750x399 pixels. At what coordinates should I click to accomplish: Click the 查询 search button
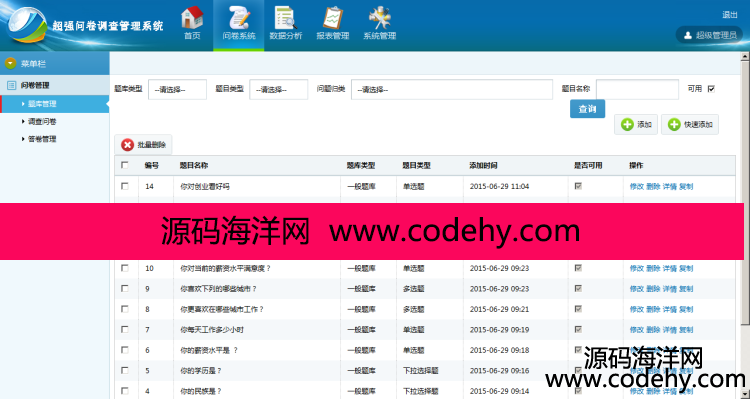pos(587,109)
